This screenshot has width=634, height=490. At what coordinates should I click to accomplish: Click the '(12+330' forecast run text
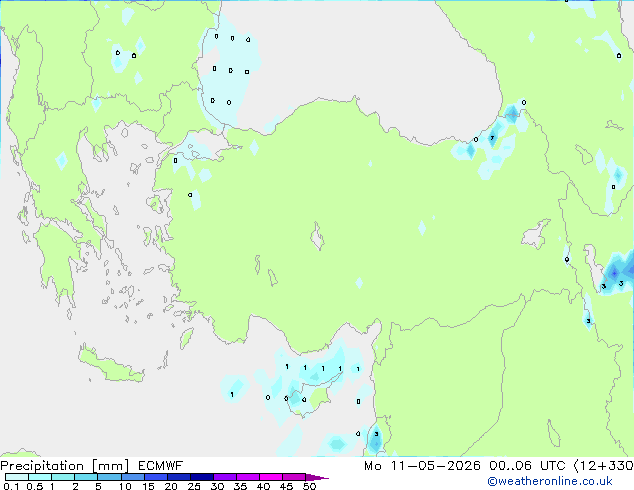603,466
